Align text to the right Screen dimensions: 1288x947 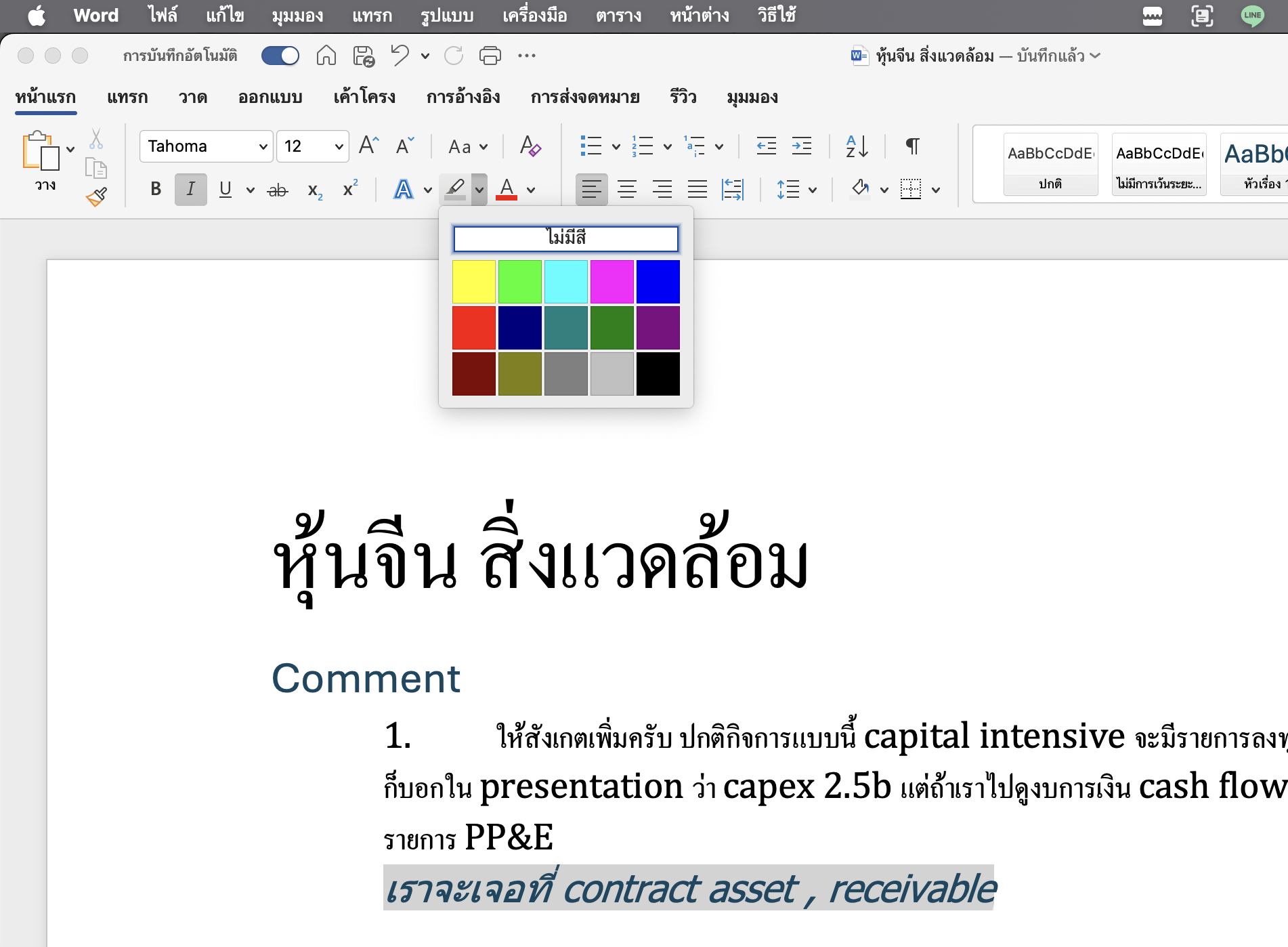click(x=662, y=189)
